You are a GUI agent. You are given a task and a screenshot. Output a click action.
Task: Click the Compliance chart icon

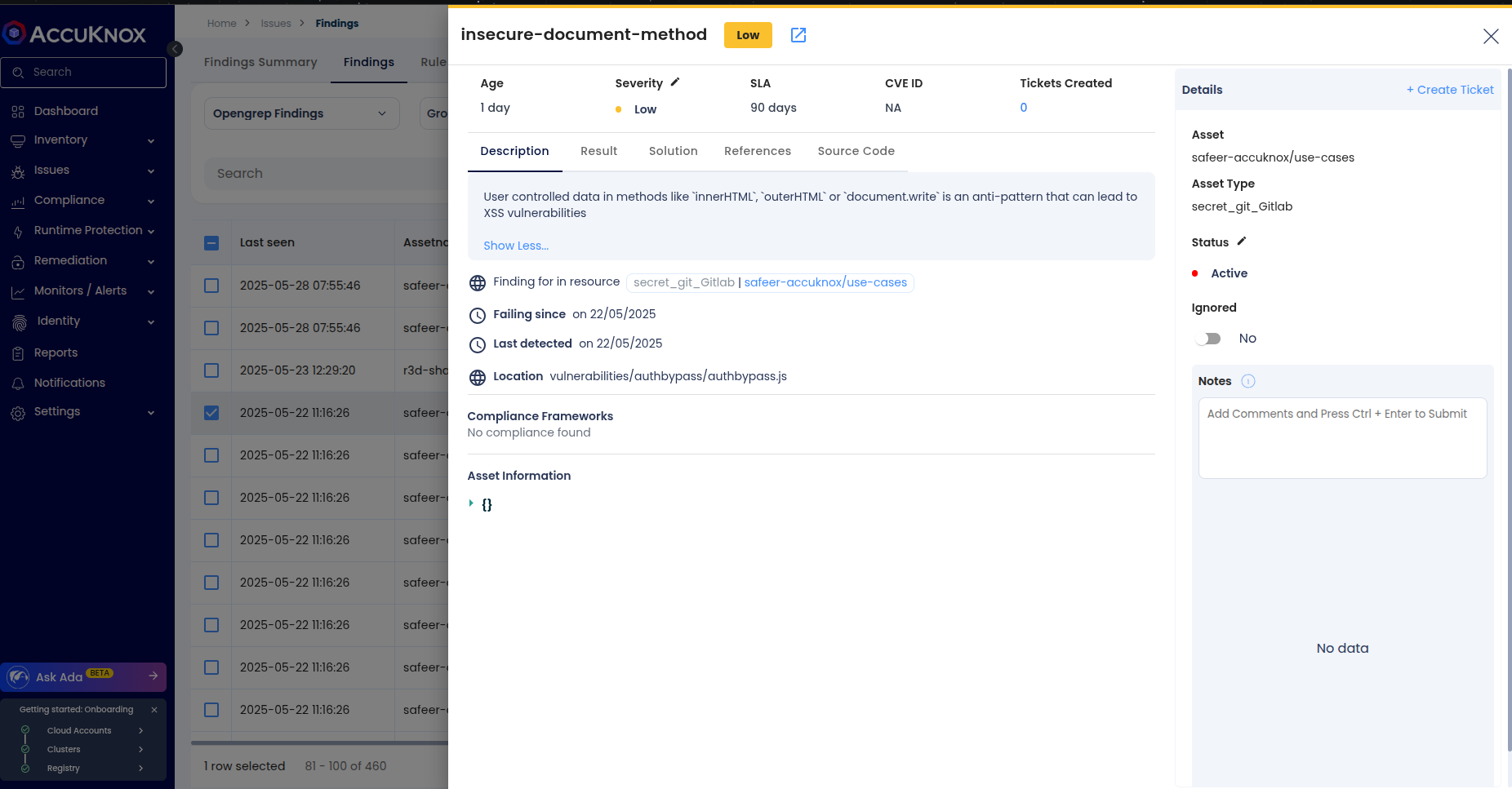tap(18, 202)
